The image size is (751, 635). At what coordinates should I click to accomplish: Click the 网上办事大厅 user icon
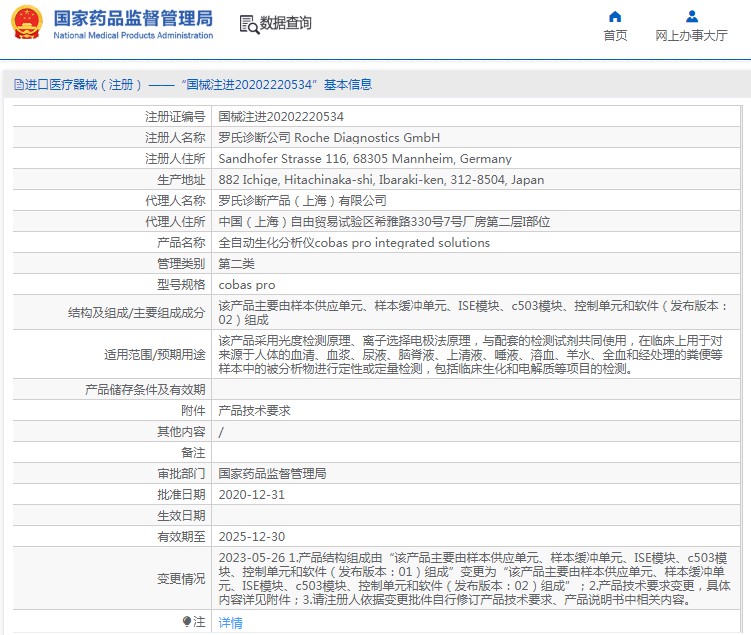click(x=692, y=17)
